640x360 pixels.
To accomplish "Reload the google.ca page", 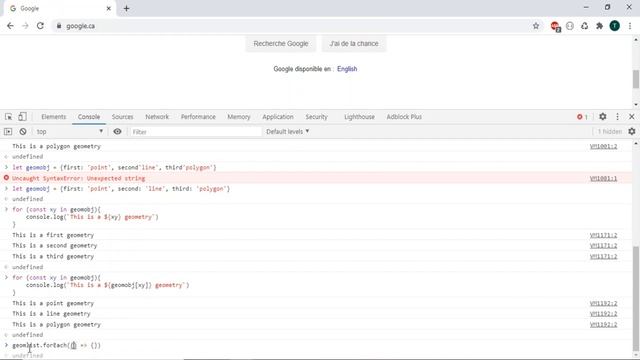I will point(40,26).
